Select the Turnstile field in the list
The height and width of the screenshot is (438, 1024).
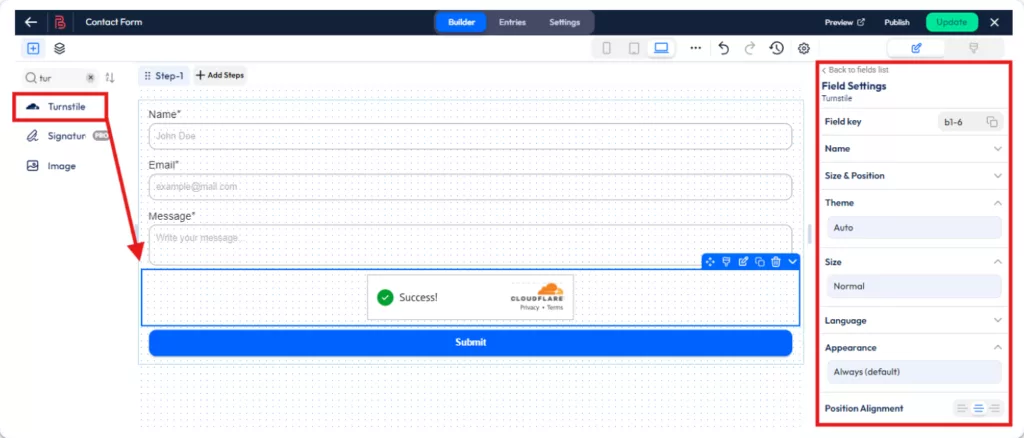pos(59,106)
